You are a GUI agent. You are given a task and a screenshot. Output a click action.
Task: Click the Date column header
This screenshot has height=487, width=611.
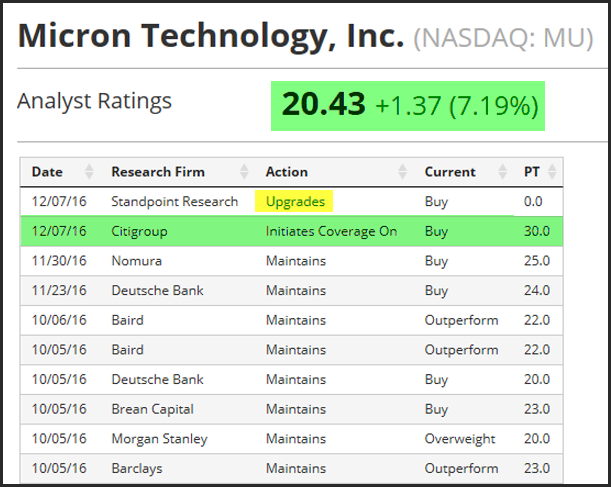point(47,172)
